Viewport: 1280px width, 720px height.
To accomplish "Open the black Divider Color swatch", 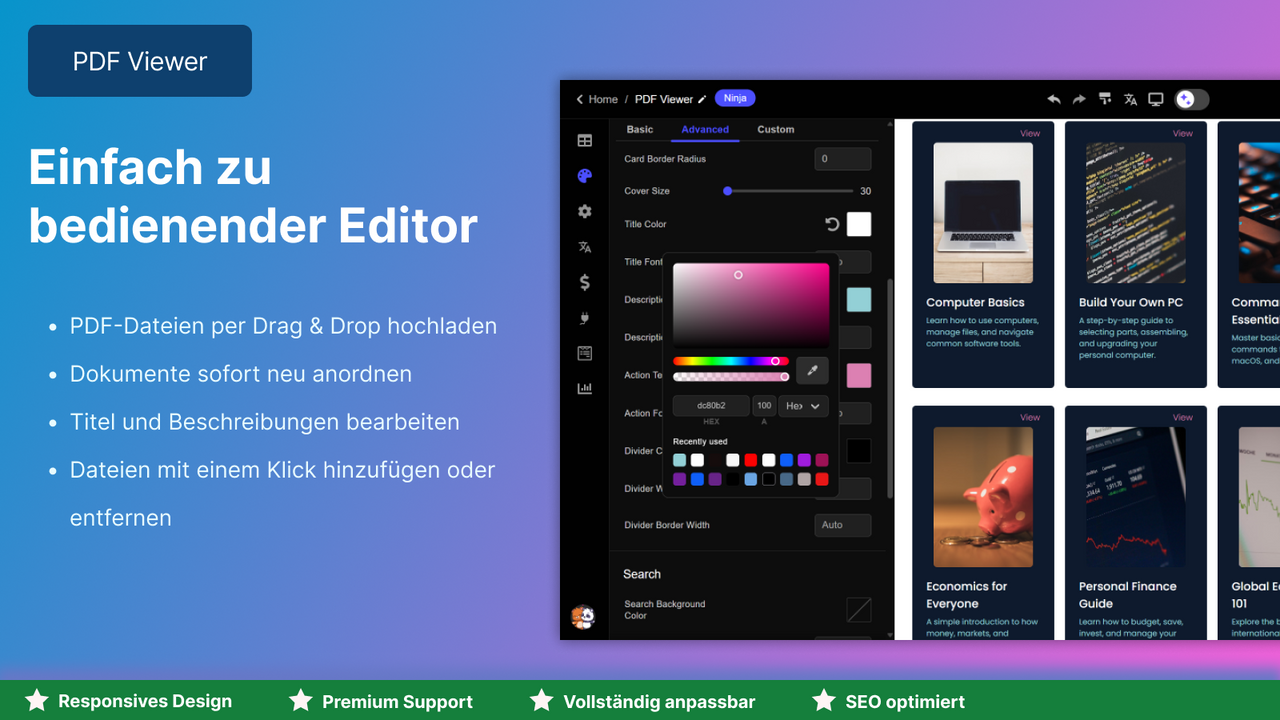I will [x=859, y=451].
